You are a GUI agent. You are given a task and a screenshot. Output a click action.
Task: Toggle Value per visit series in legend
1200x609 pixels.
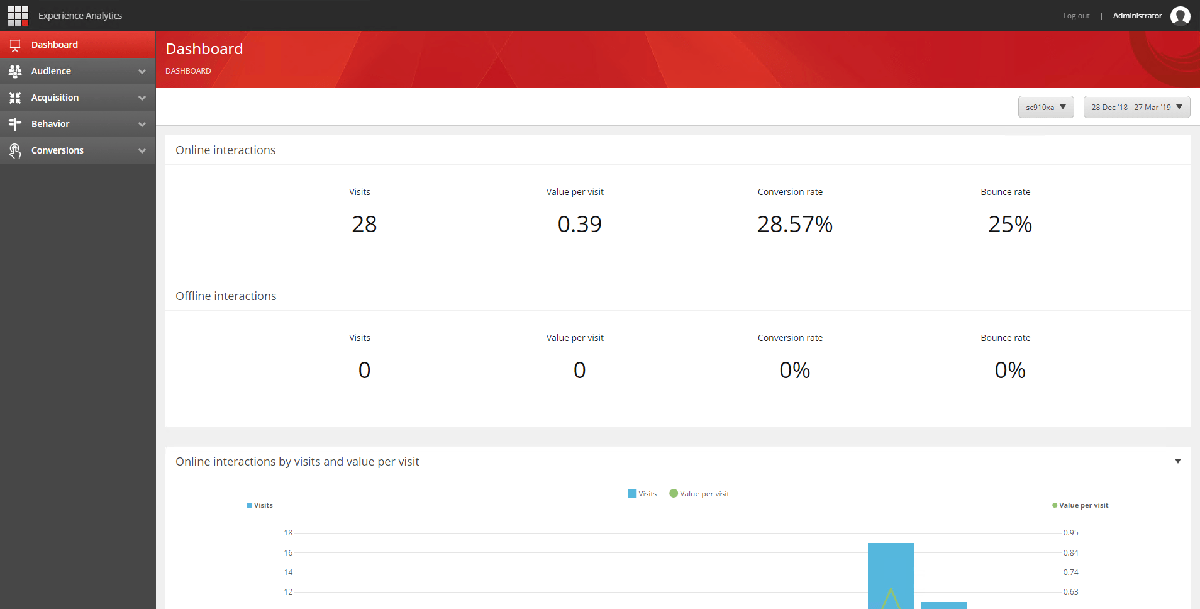(x=699, y=493)
